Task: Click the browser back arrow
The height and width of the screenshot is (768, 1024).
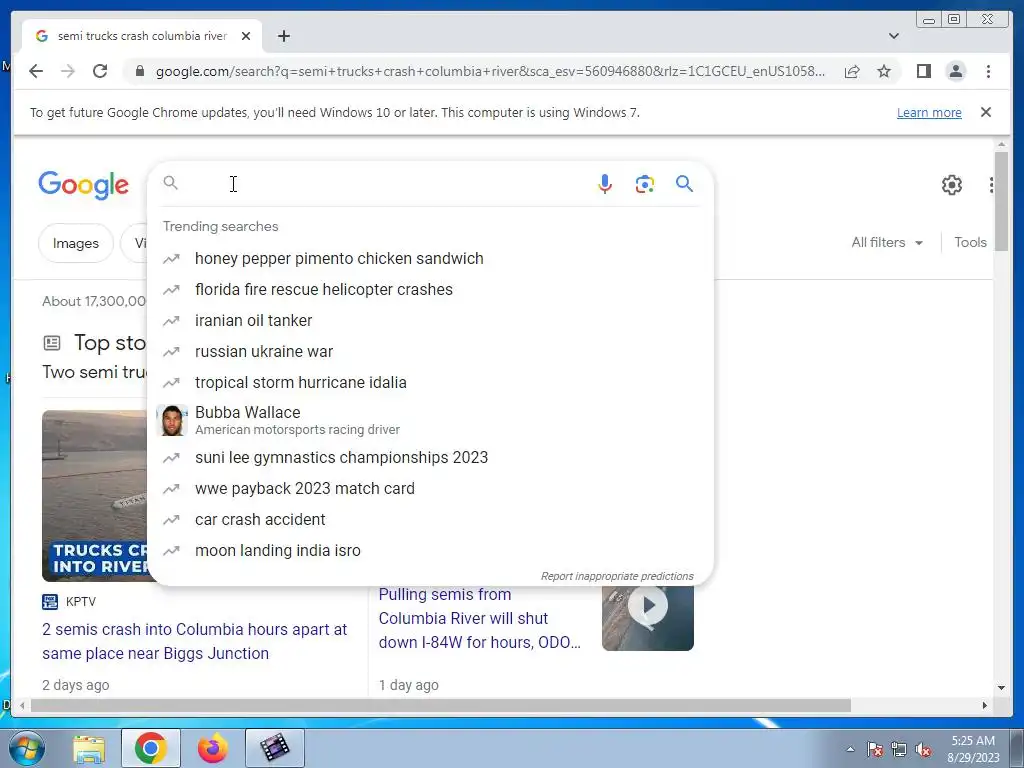Action: click(x=36, y=71)
